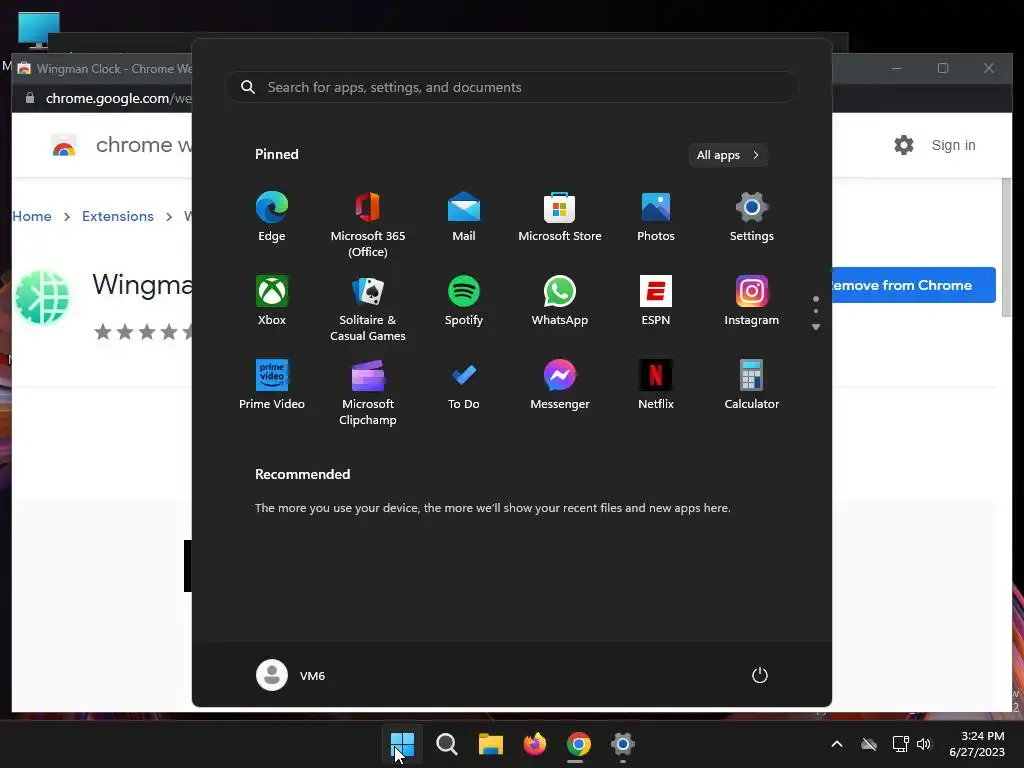Open Search from the taskbar
The width and height of the screenshot is (1024, 768).
point(447,744)
